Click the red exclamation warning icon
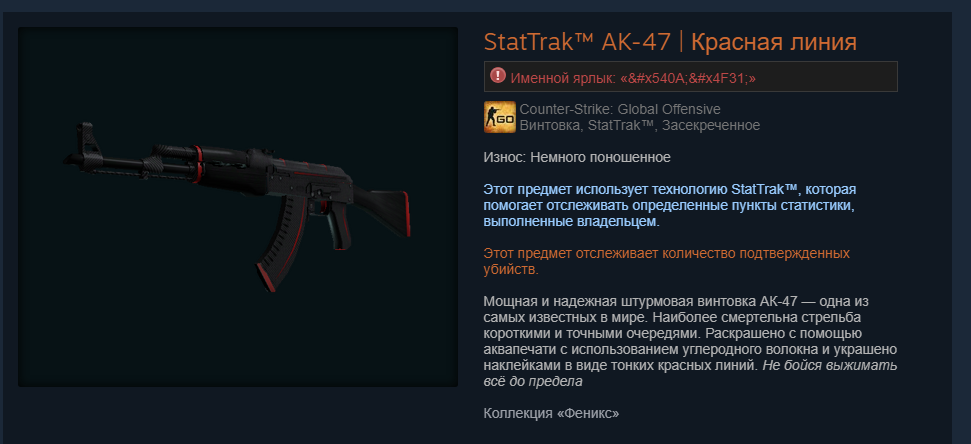The image size is (971, 444). (498, 76)
